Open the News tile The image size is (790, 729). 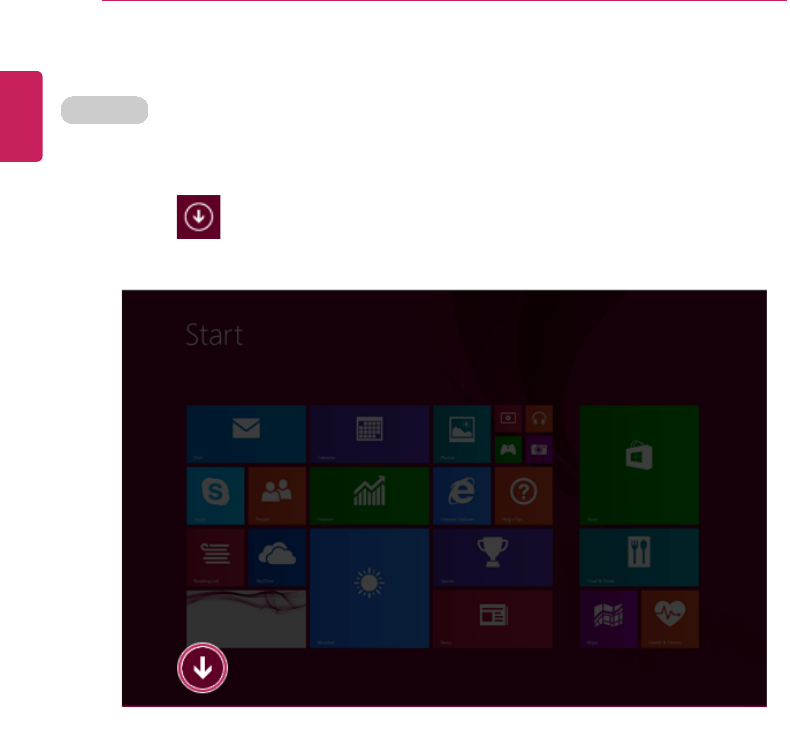tap(492, 619)
